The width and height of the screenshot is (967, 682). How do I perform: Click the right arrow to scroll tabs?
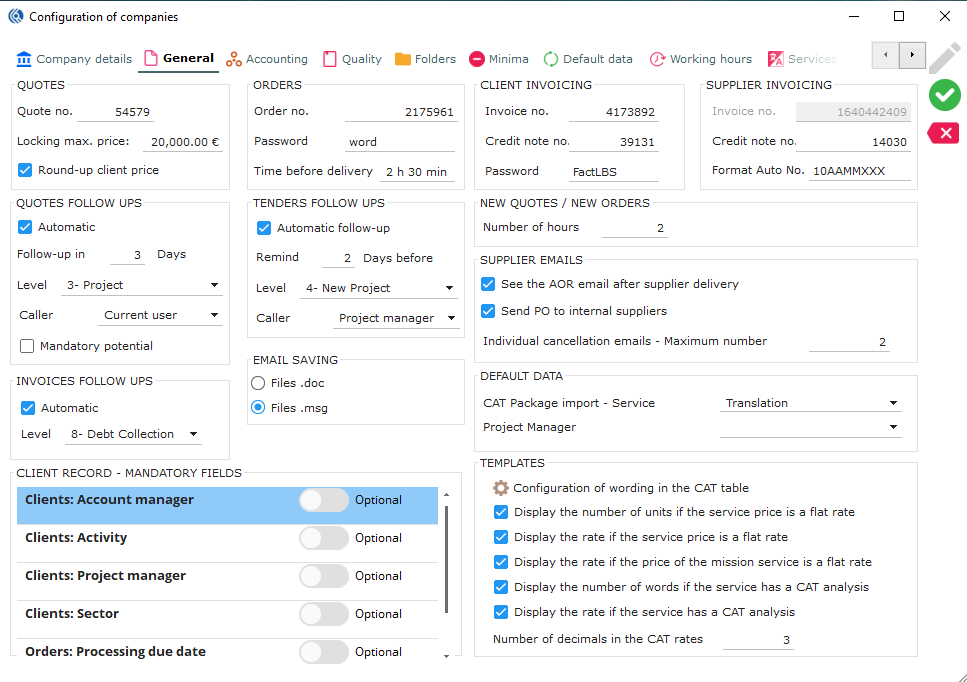[912, 56]
